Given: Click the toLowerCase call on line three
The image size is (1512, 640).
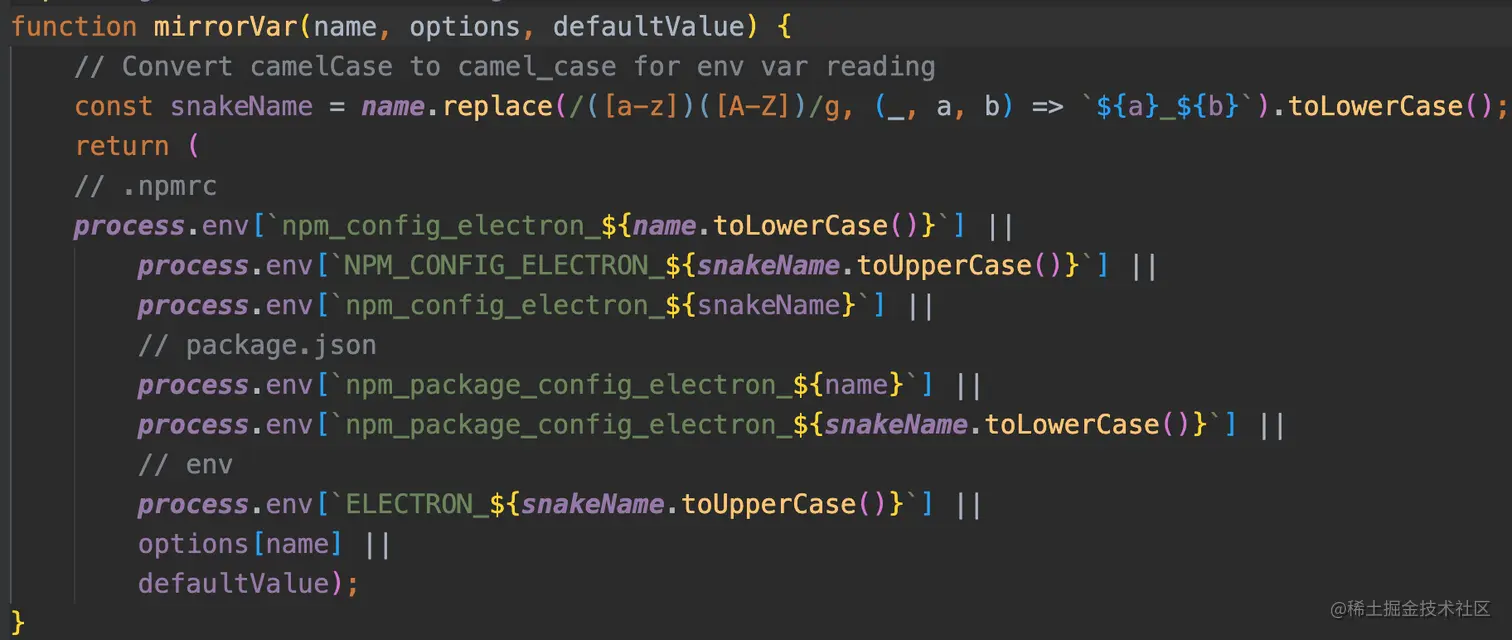Looking at the screenshot, I should [1375, 105].
